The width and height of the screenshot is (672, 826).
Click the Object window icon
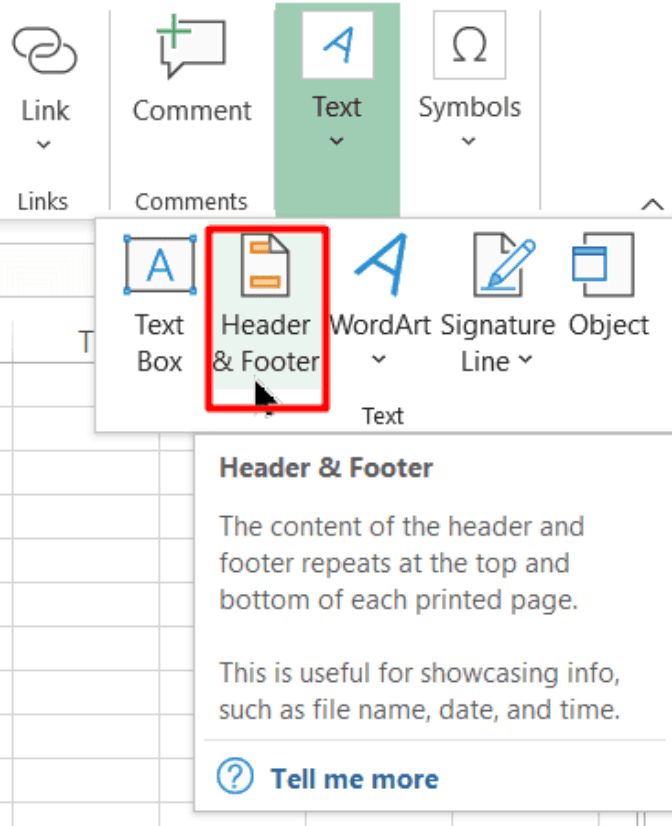[x=604, y=265]
